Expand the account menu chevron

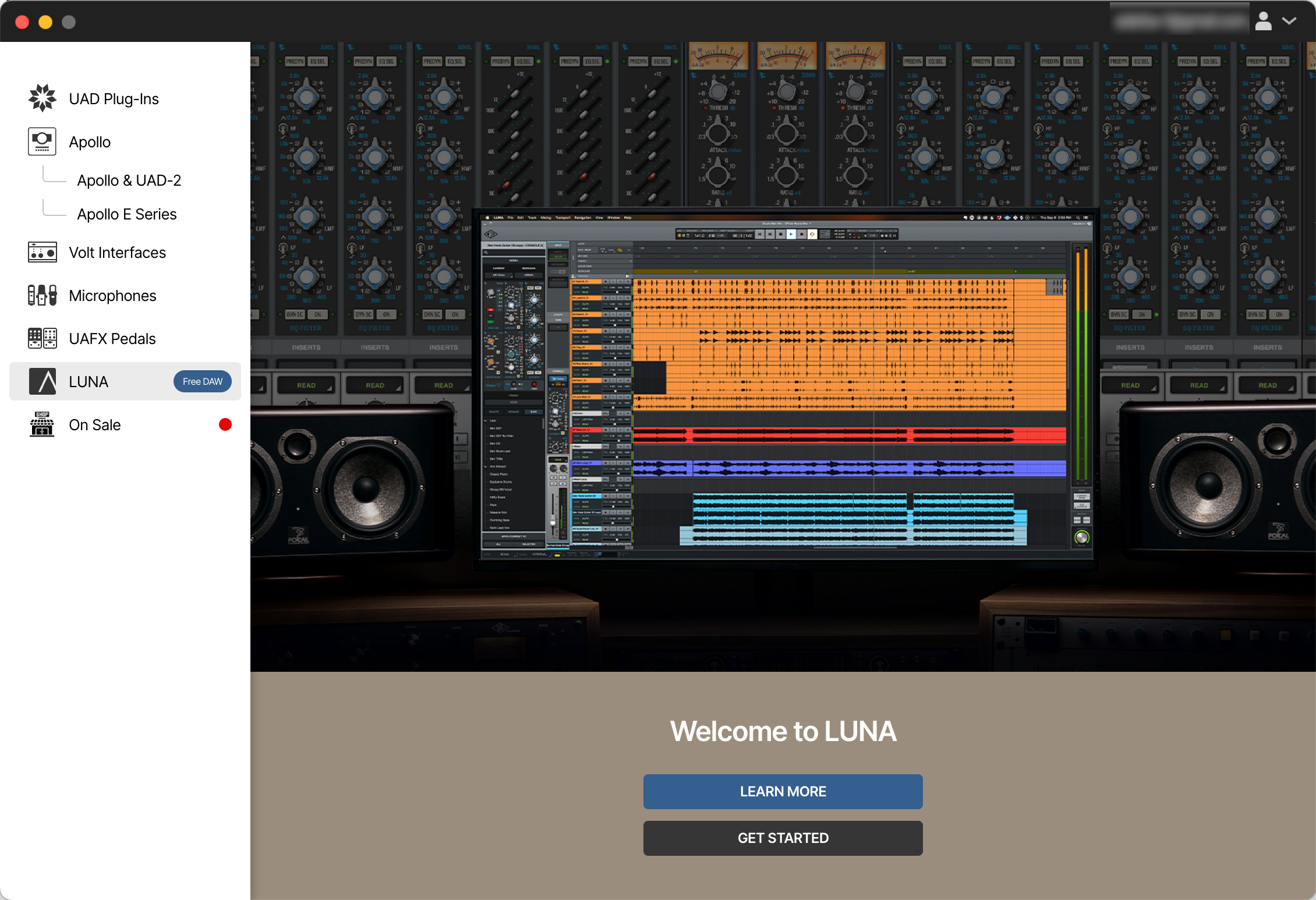coord(1290,21)
